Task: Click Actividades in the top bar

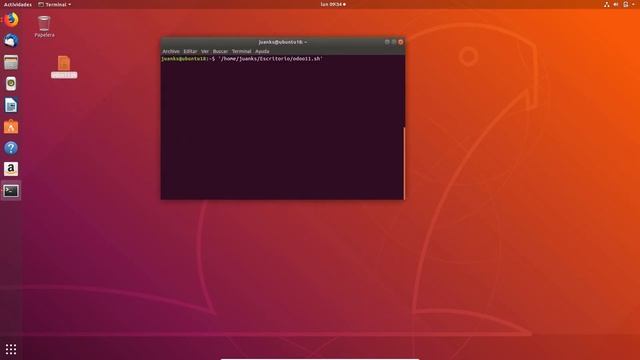Action: [18, 4]
